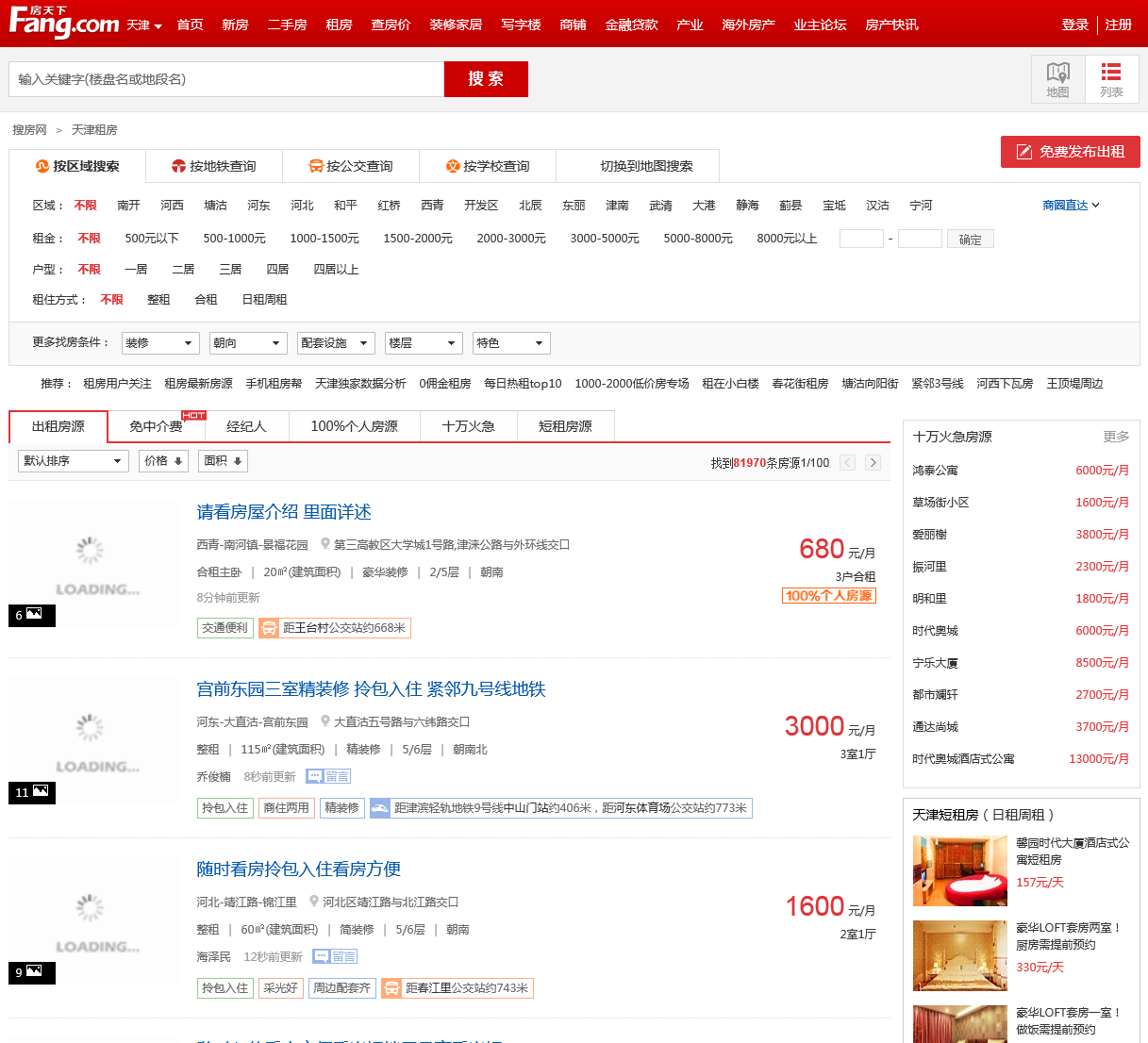
Task: Open the 特色 dropdown
Action: pyautogui.click(x=511, y=343)
